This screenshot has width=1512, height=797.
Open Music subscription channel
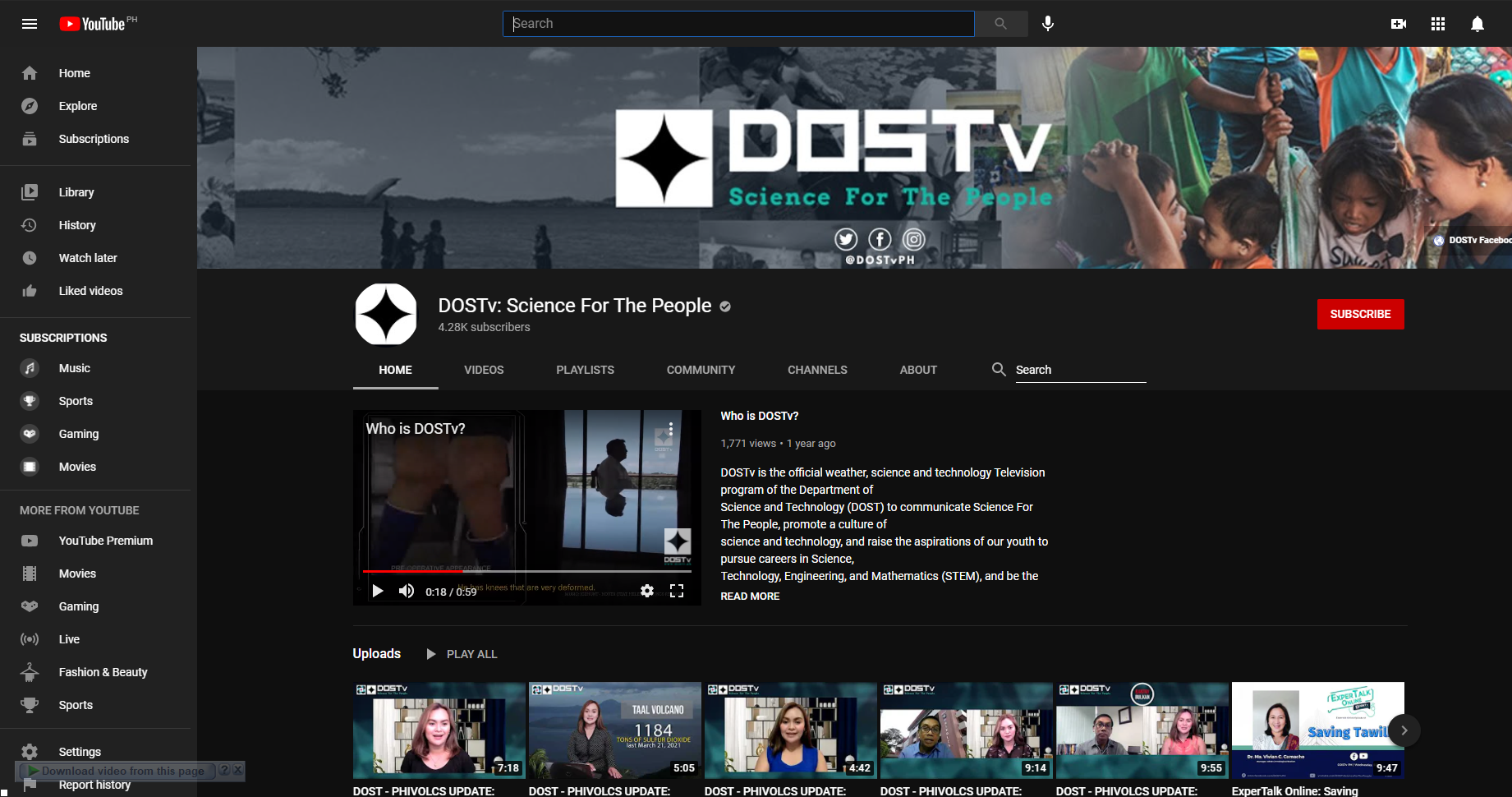[99, 368]
